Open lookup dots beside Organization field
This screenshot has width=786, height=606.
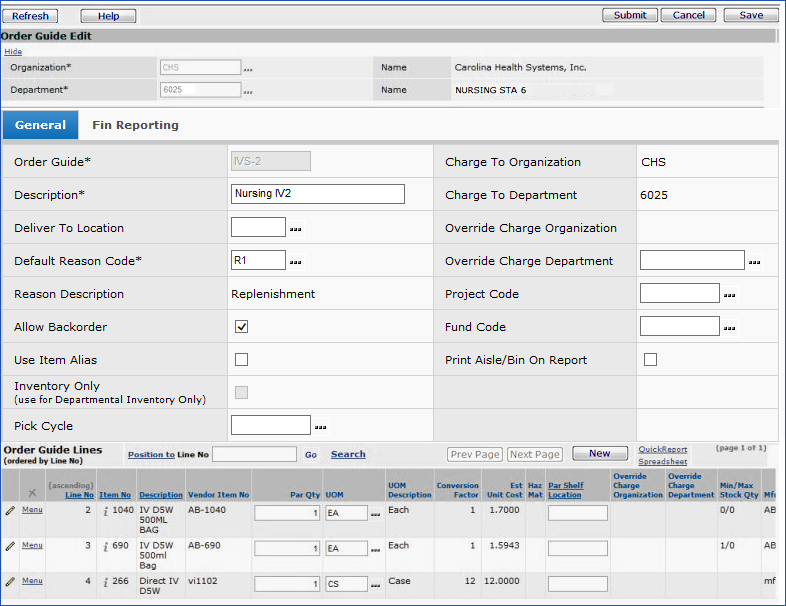(248, 69)
